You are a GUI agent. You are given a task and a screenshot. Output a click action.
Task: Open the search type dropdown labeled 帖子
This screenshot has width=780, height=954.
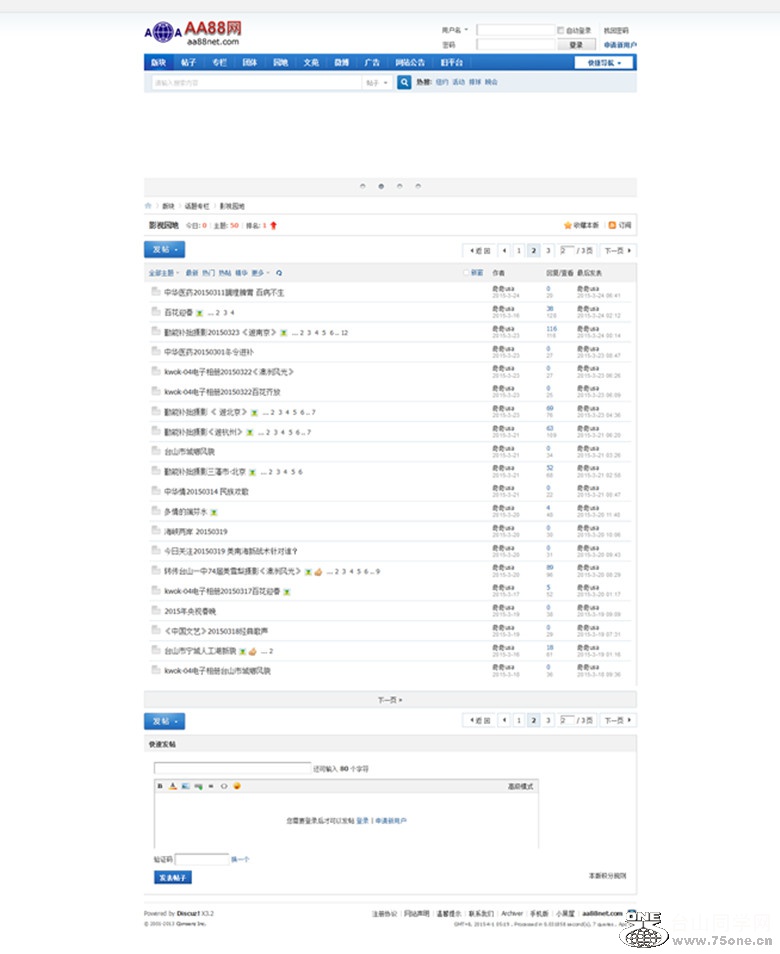tap(377, 82)
